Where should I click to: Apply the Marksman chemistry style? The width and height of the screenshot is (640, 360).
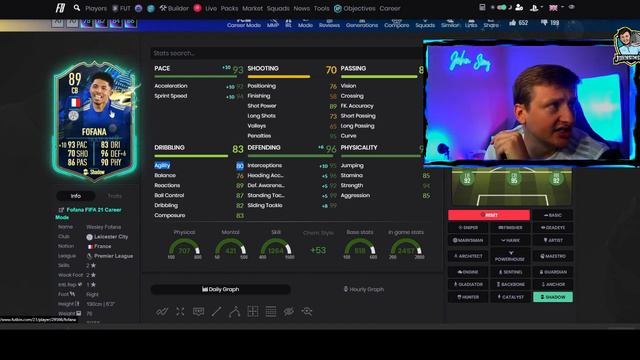(468, 240)
